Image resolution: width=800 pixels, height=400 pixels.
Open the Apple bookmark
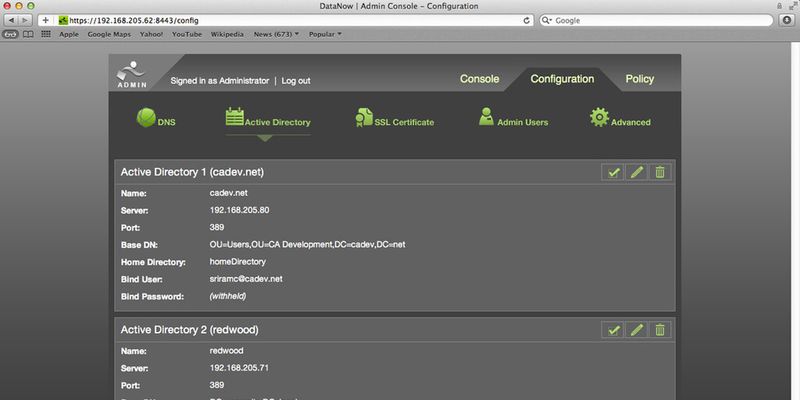(69, 34)
